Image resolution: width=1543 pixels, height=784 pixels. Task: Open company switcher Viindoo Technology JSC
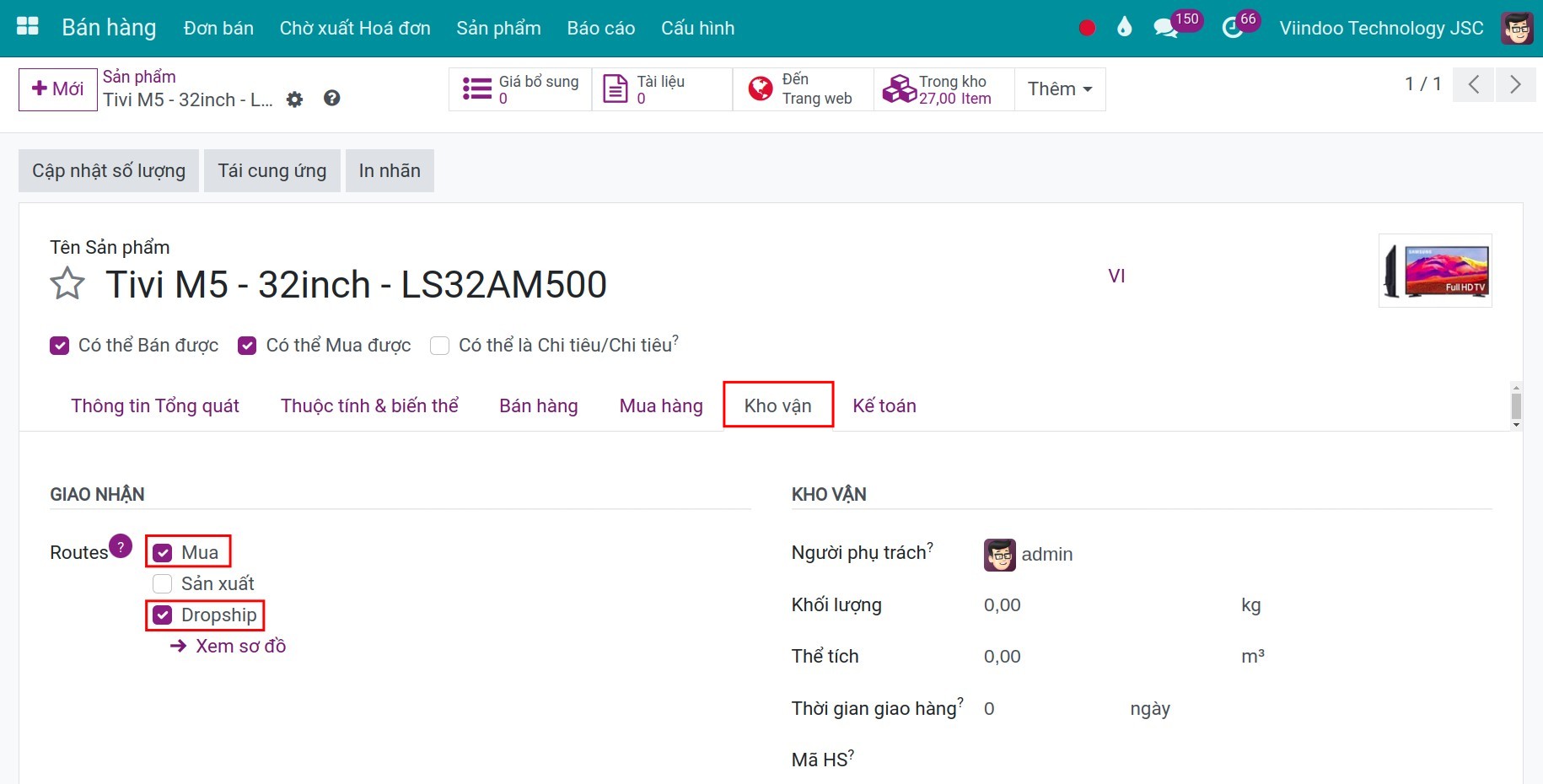[1381, 28]
